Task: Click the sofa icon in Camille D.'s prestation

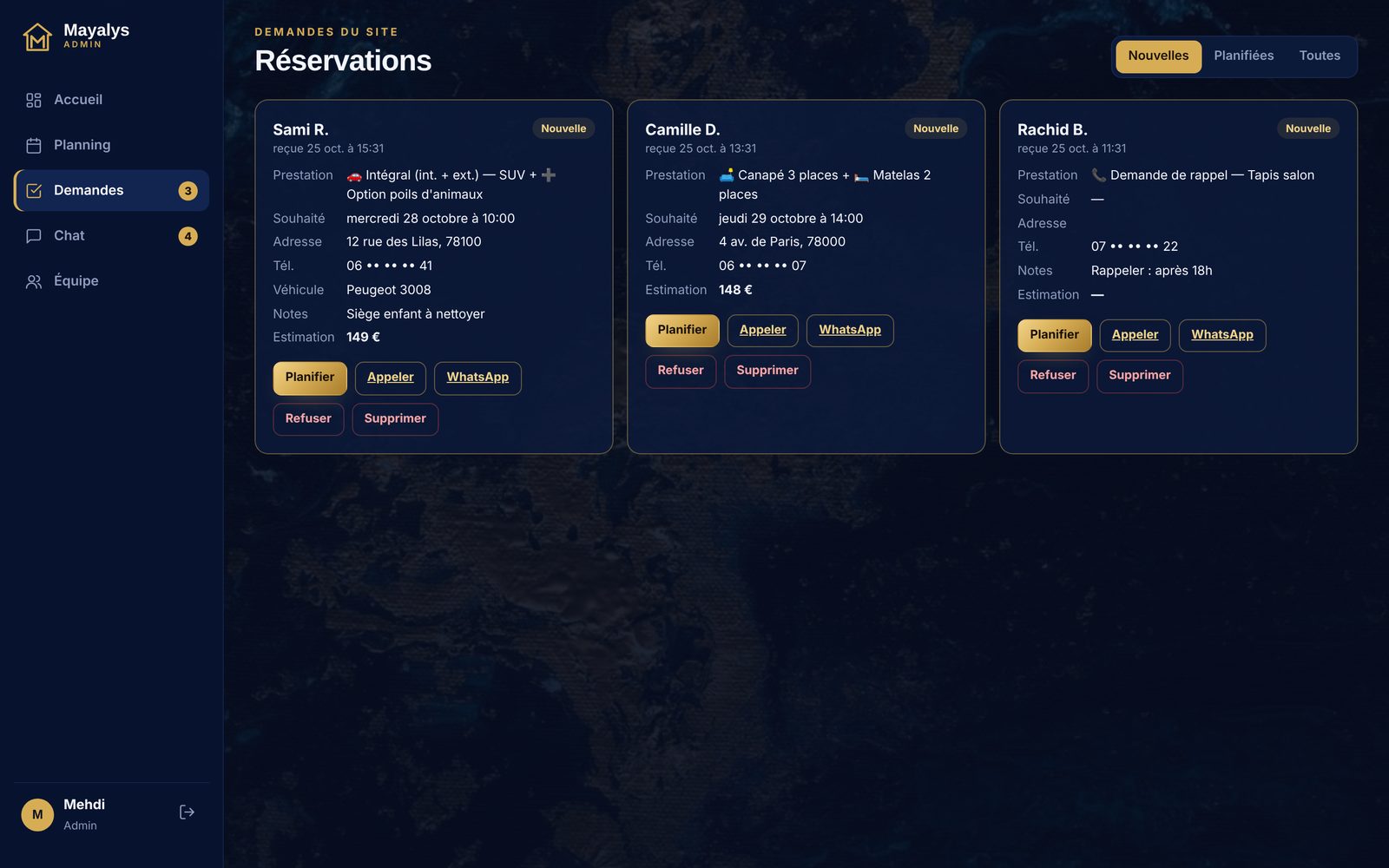Action: (727, 175)
